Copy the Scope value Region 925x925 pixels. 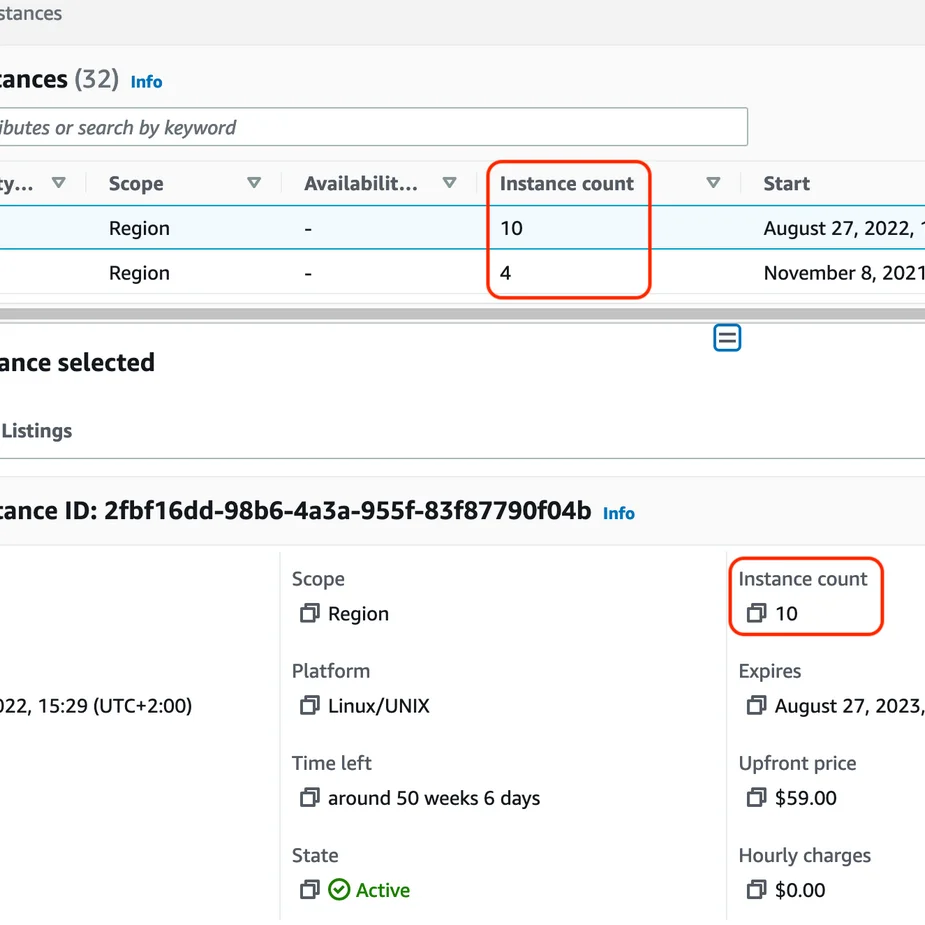[x=309, y=613]
